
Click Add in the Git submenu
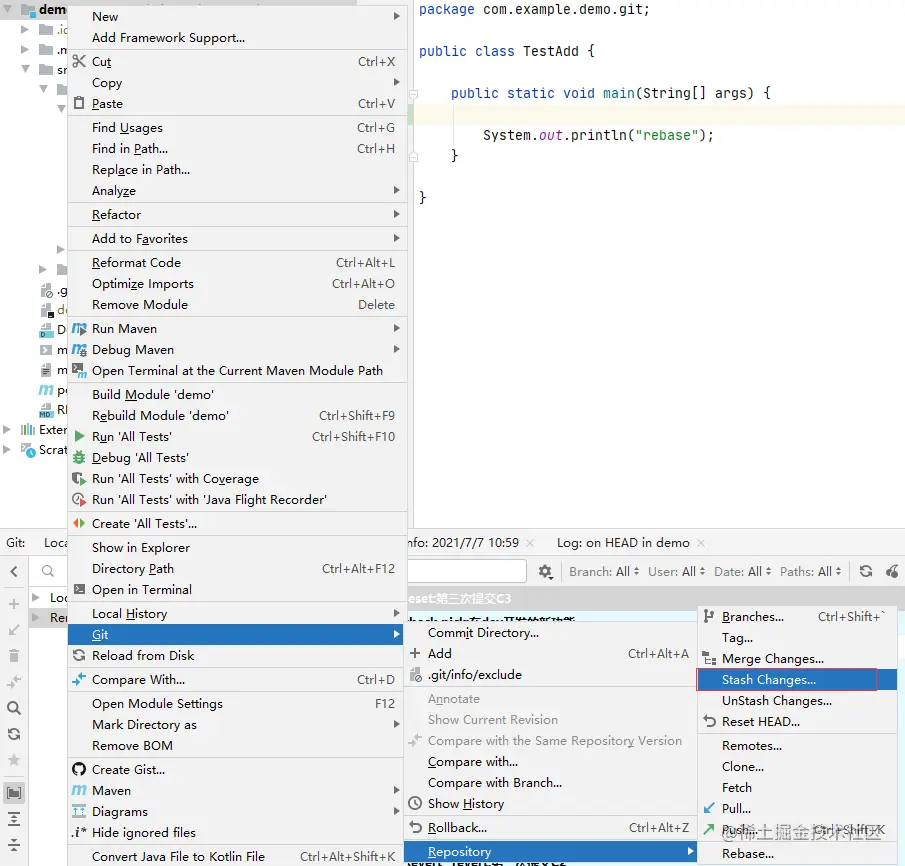[550, 654]
